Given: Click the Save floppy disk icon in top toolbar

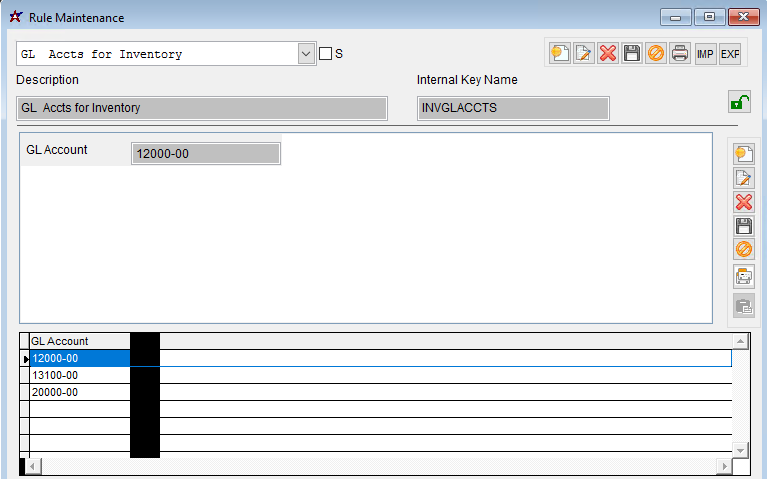Looking at the screenshot, I should (x=632, y=54).
